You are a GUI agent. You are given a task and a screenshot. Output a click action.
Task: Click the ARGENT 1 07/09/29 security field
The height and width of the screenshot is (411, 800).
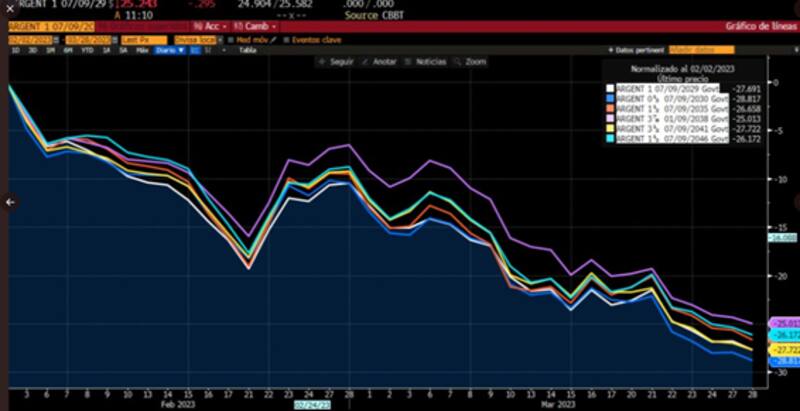point(50,24)
